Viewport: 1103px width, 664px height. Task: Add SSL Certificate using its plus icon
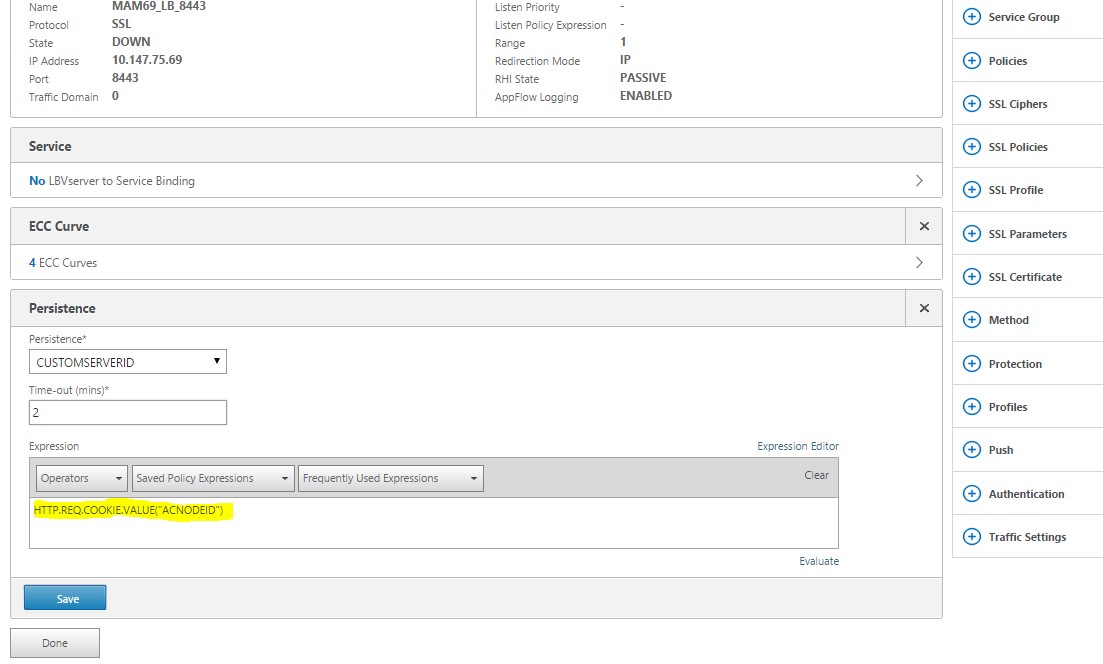971,277
